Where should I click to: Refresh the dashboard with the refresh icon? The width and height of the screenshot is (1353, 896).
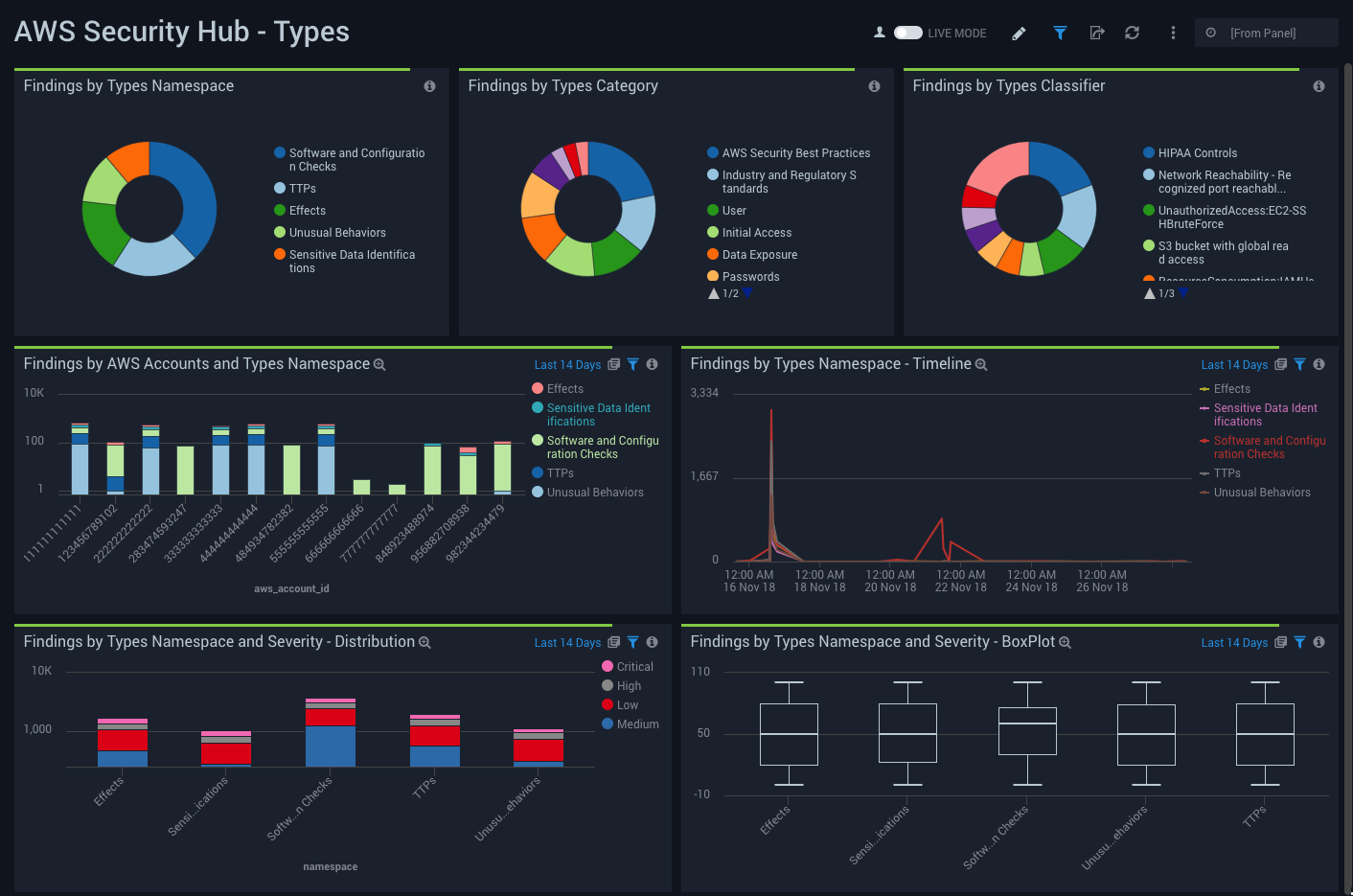click(x=1133, y=33)
